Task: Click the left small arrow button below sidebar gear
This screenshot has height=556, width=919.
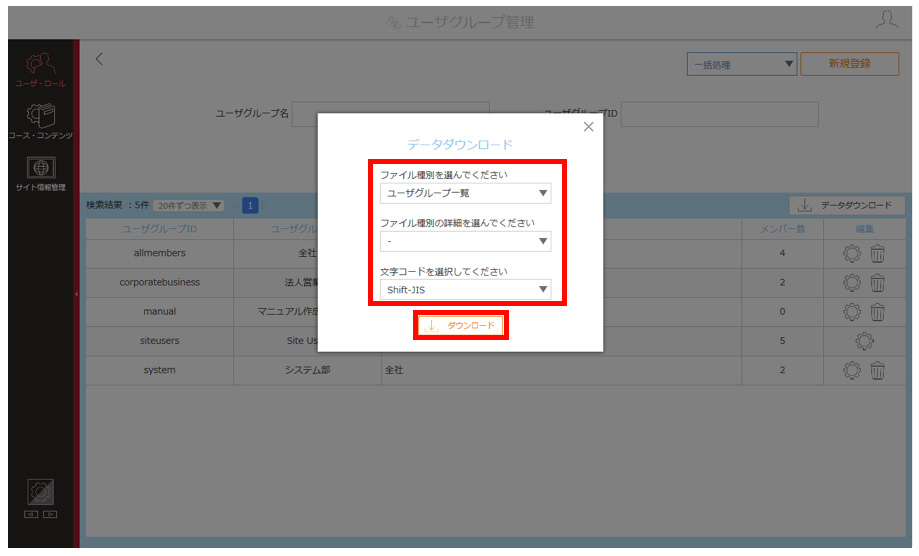Action: coord(31,514)
